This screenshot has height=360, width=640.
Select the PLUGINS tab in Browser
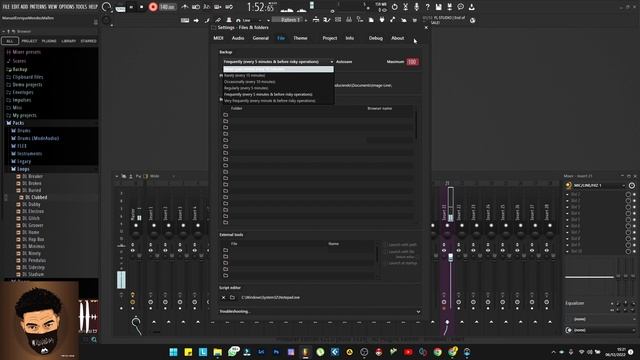49,41
